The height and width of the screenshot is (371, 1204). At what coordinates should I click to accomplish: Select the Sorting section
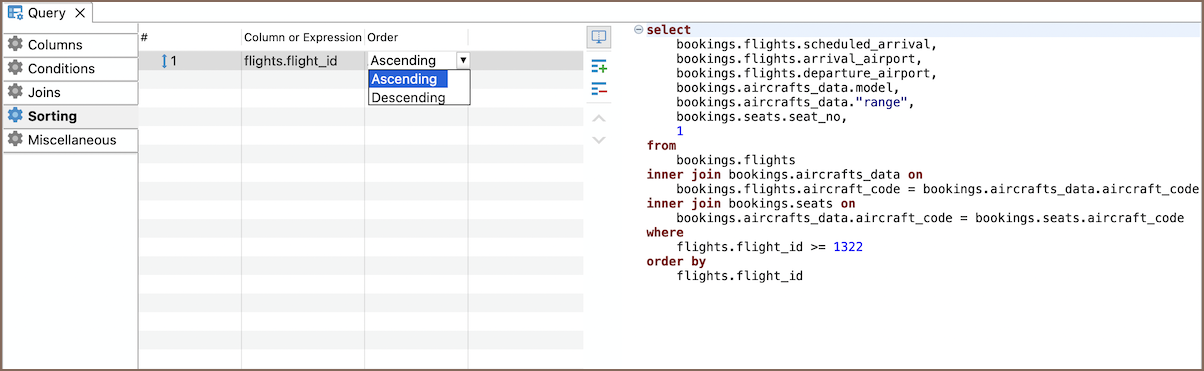70,116
